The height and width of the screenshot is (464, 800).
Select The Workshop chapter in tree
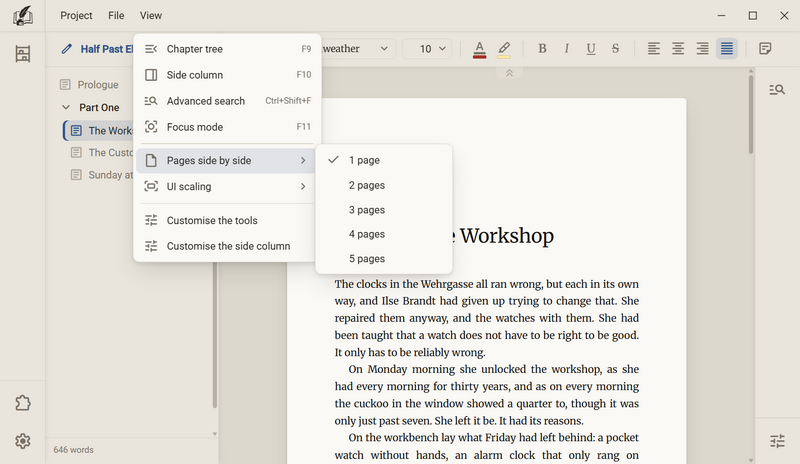pos(99,131)
